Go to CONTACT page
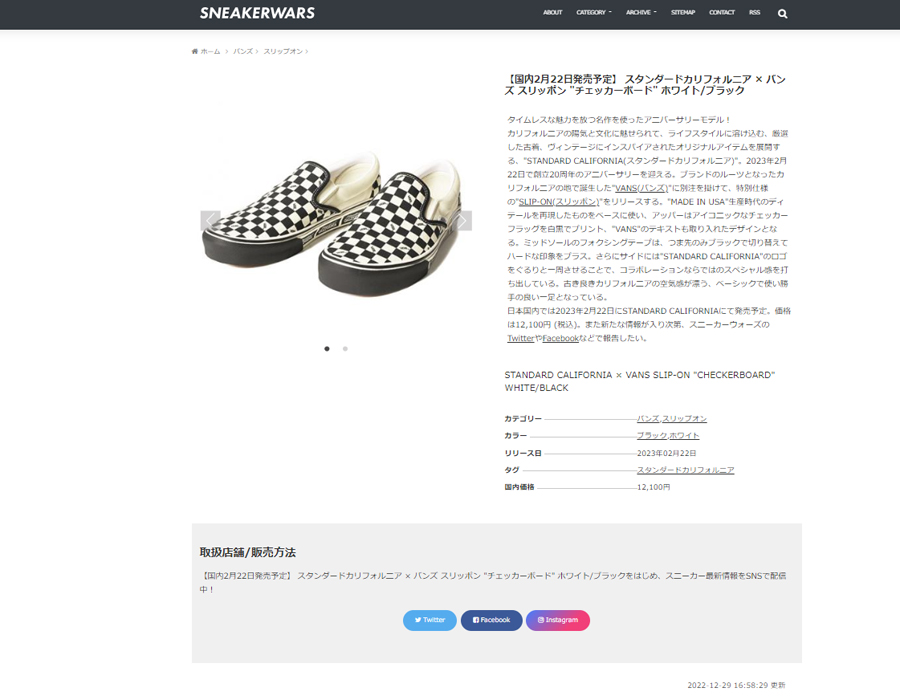 tap(721, 13)
